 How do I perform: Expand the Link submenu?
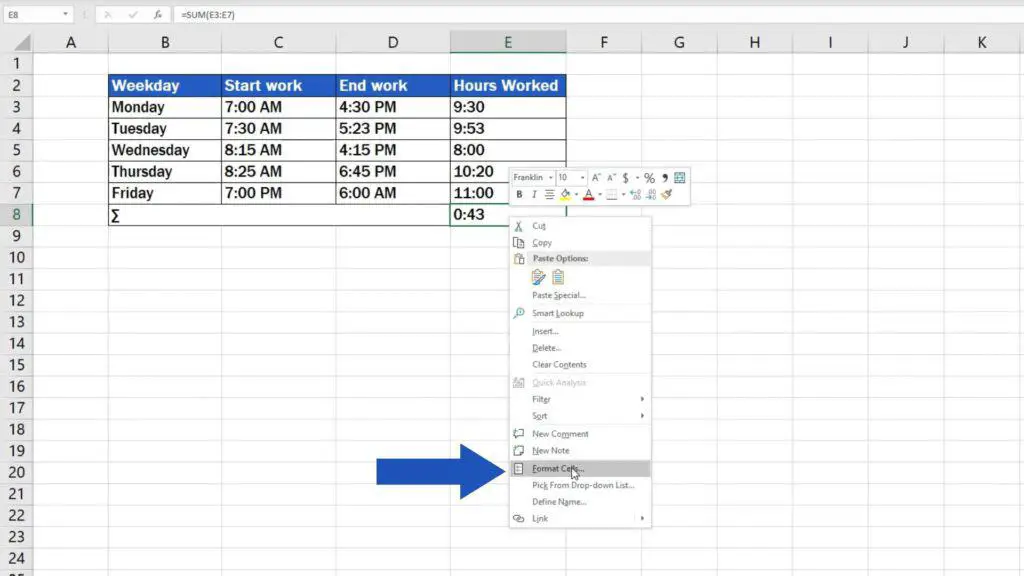tap(580, 519)
